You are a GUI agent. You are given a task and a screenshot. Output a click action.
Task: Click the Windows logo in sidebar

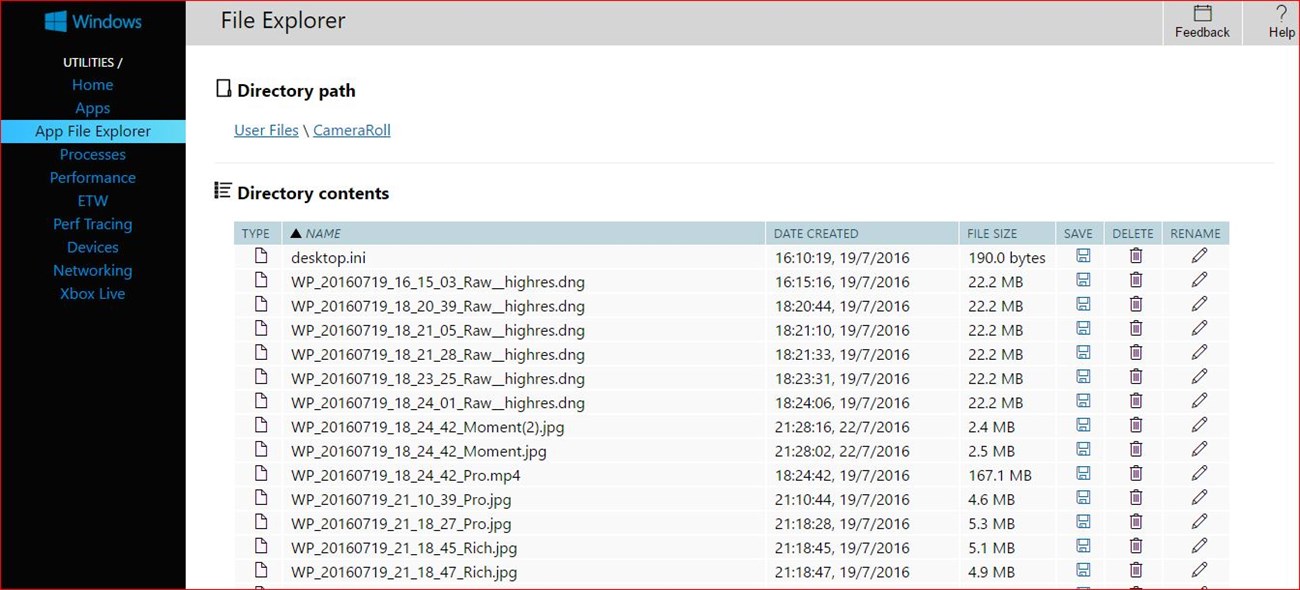pyautogui.click(x=56, y=21)
